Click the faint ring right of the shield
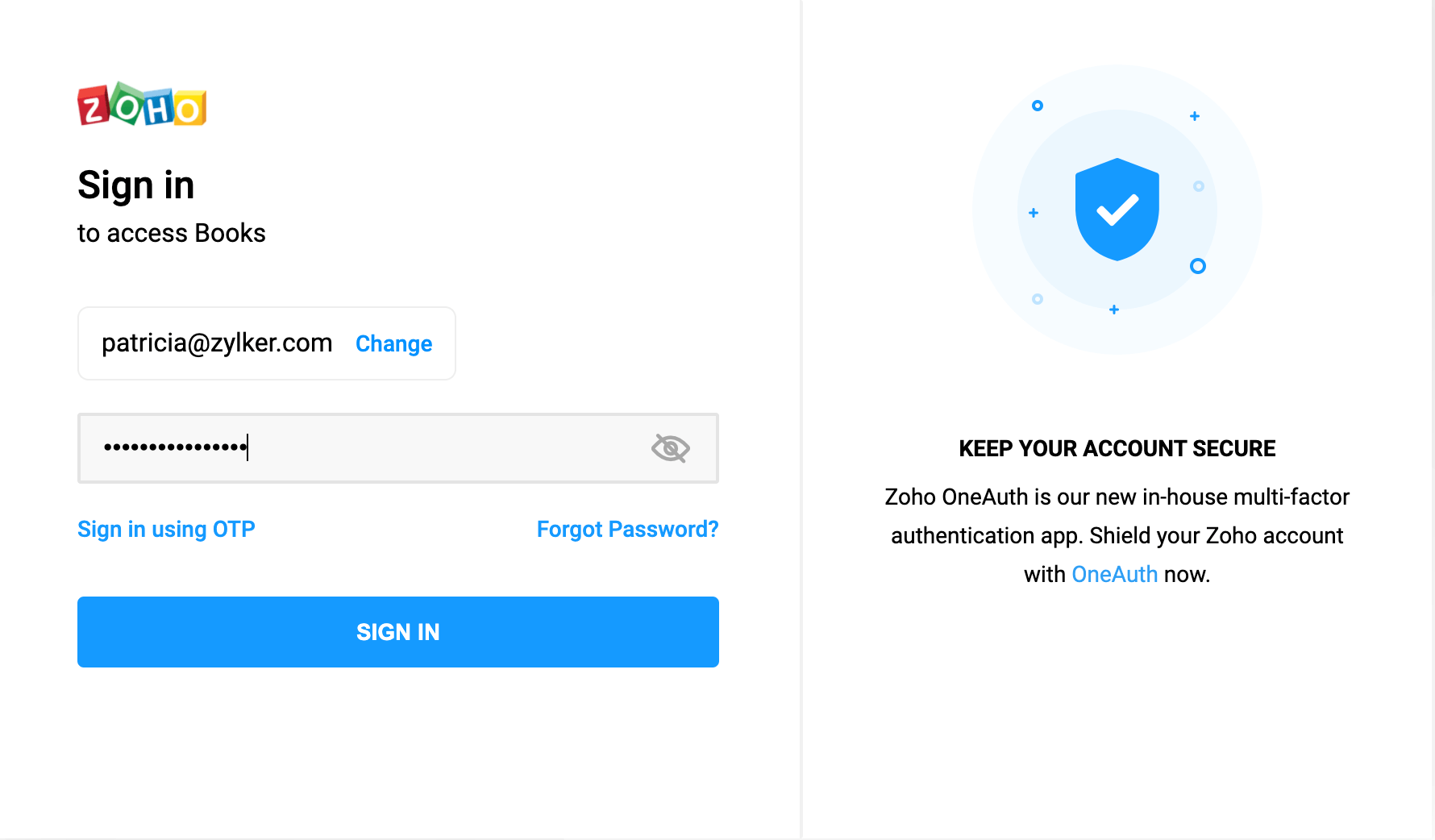Screen dimensions: 1435x840 click(1199, 186)
